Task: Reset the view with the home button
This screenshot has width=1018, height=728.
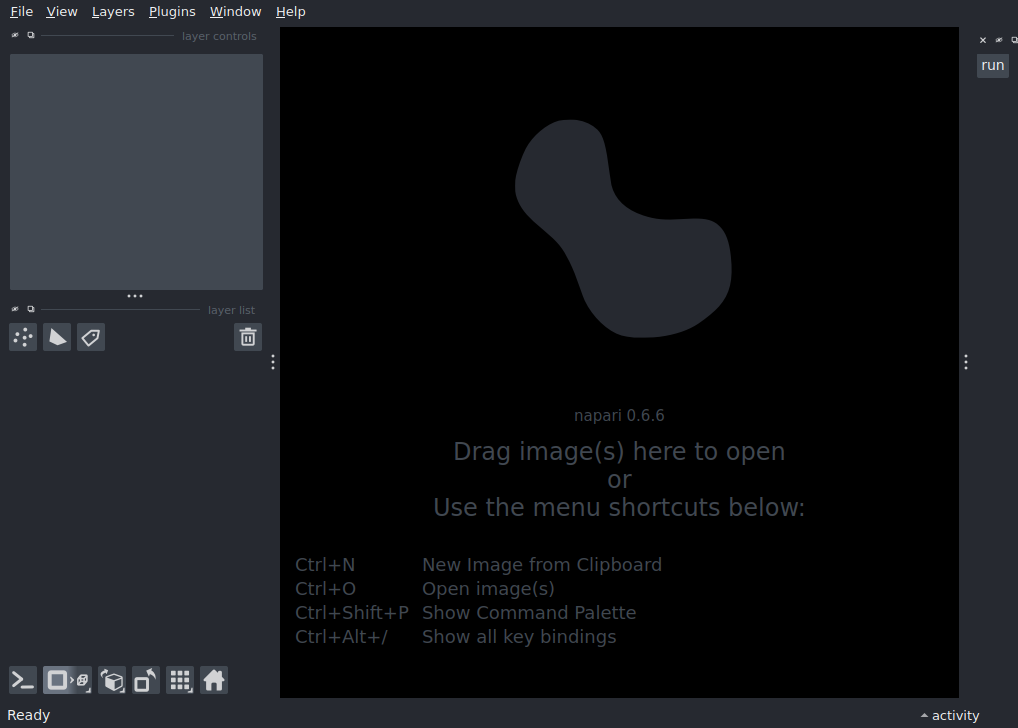Action: [214, 680]
